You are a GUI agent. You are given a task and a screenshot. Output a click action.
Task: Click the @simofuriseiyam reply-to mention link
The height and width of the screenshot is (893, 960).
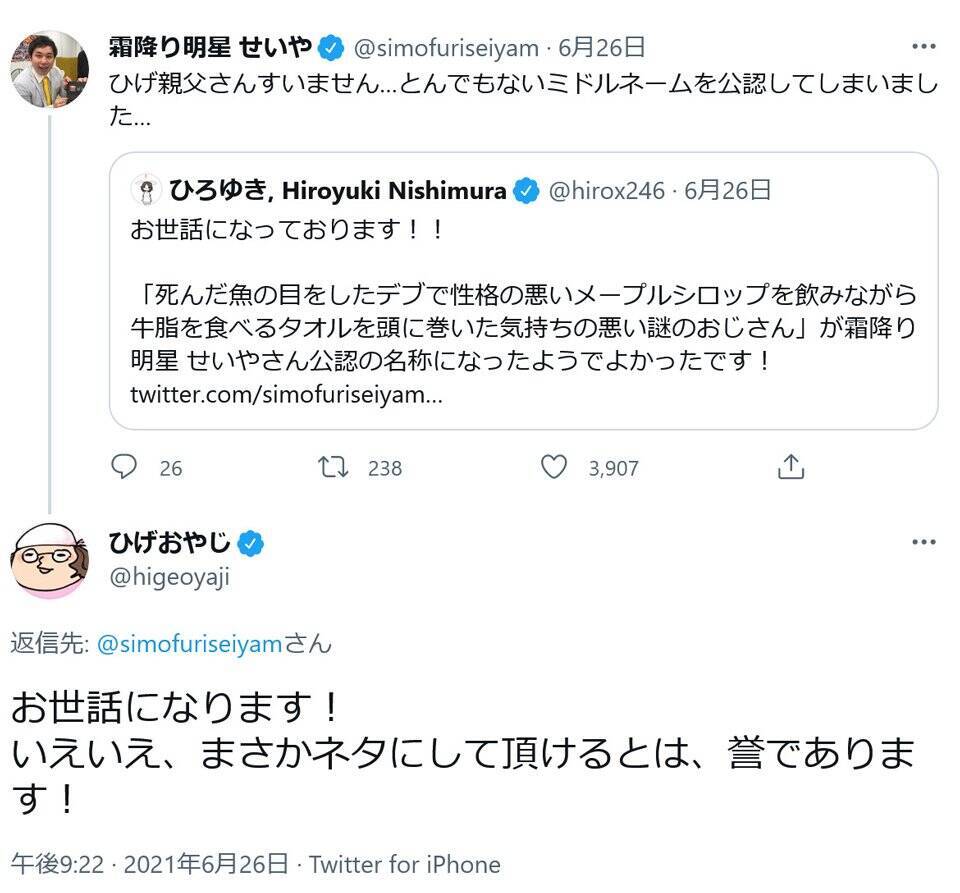click(190, 644)
